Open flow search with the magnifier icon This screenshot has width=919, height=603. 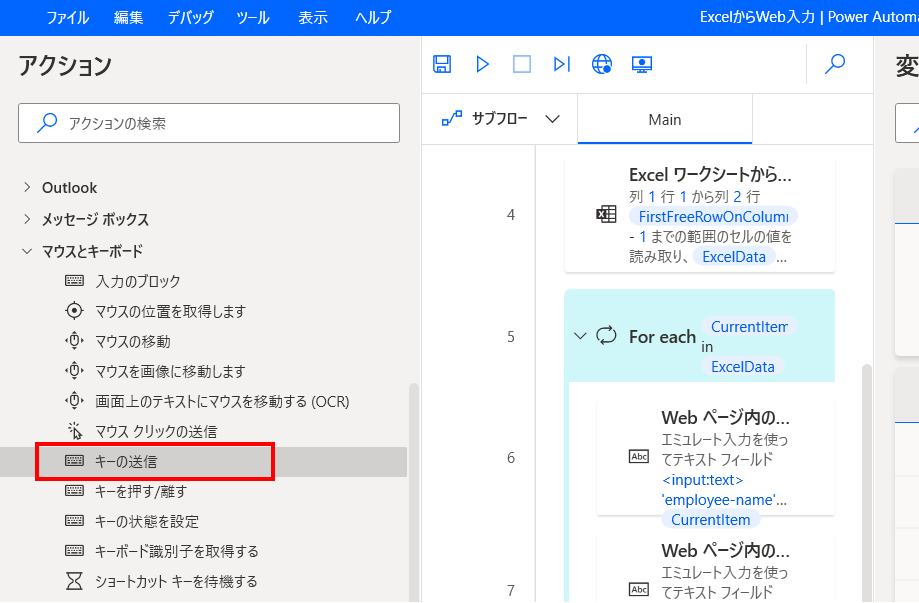834,64
